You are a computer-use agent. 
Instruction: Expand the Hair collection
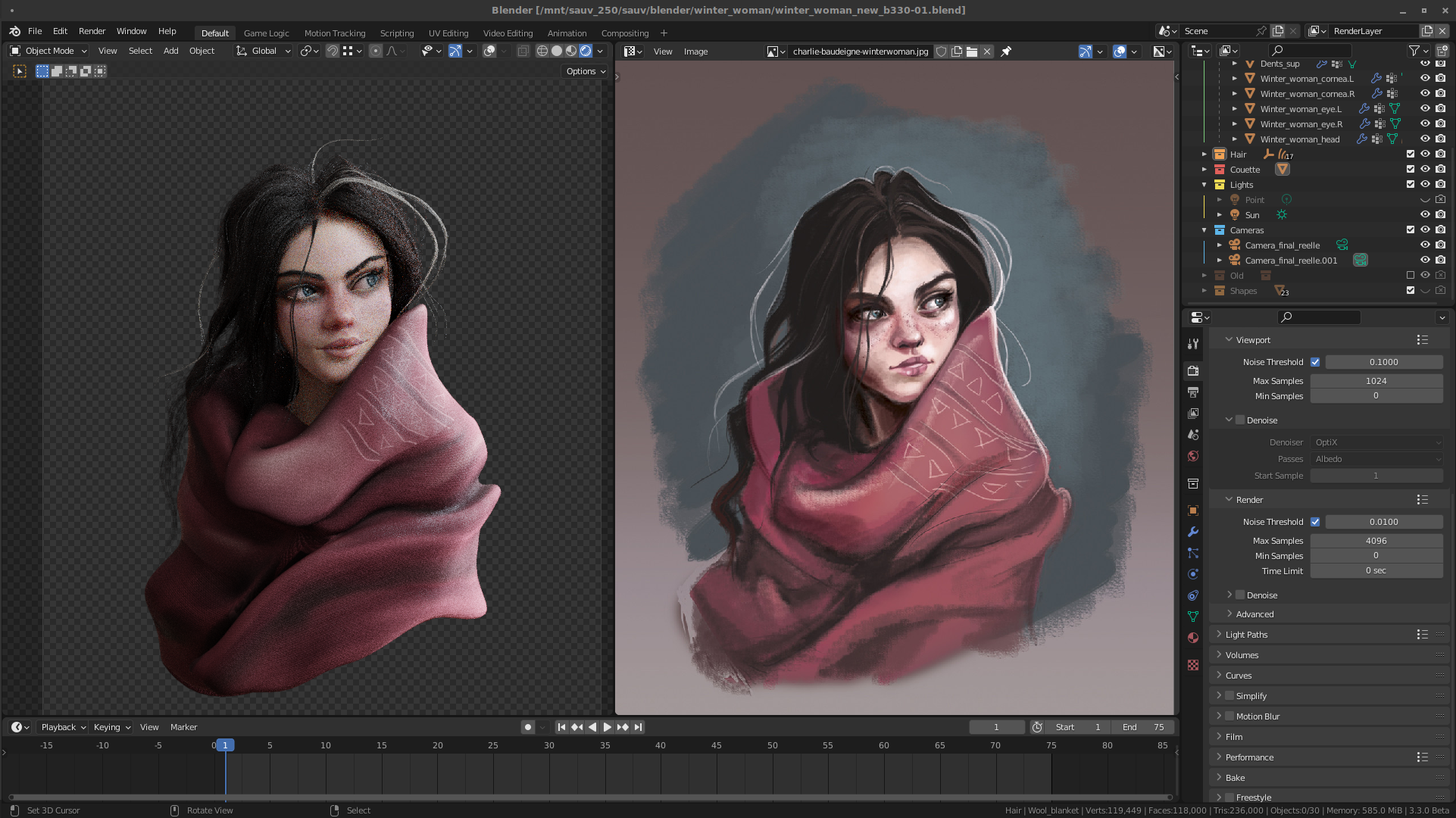point(1204,155)
